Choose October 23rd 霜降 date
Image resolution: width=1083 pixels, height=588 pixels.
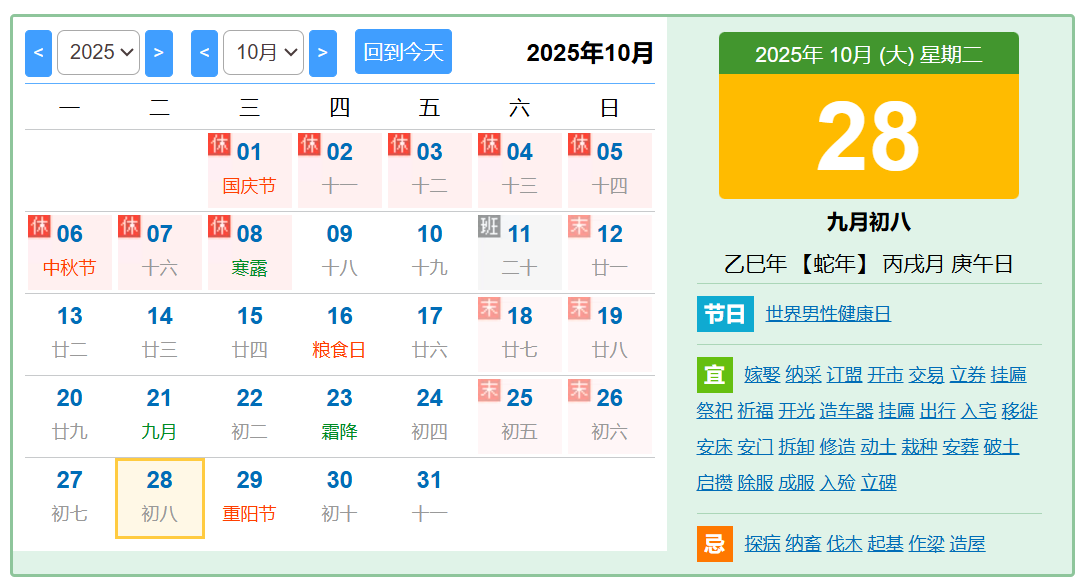pyautogui.click(x=339, y=415)
